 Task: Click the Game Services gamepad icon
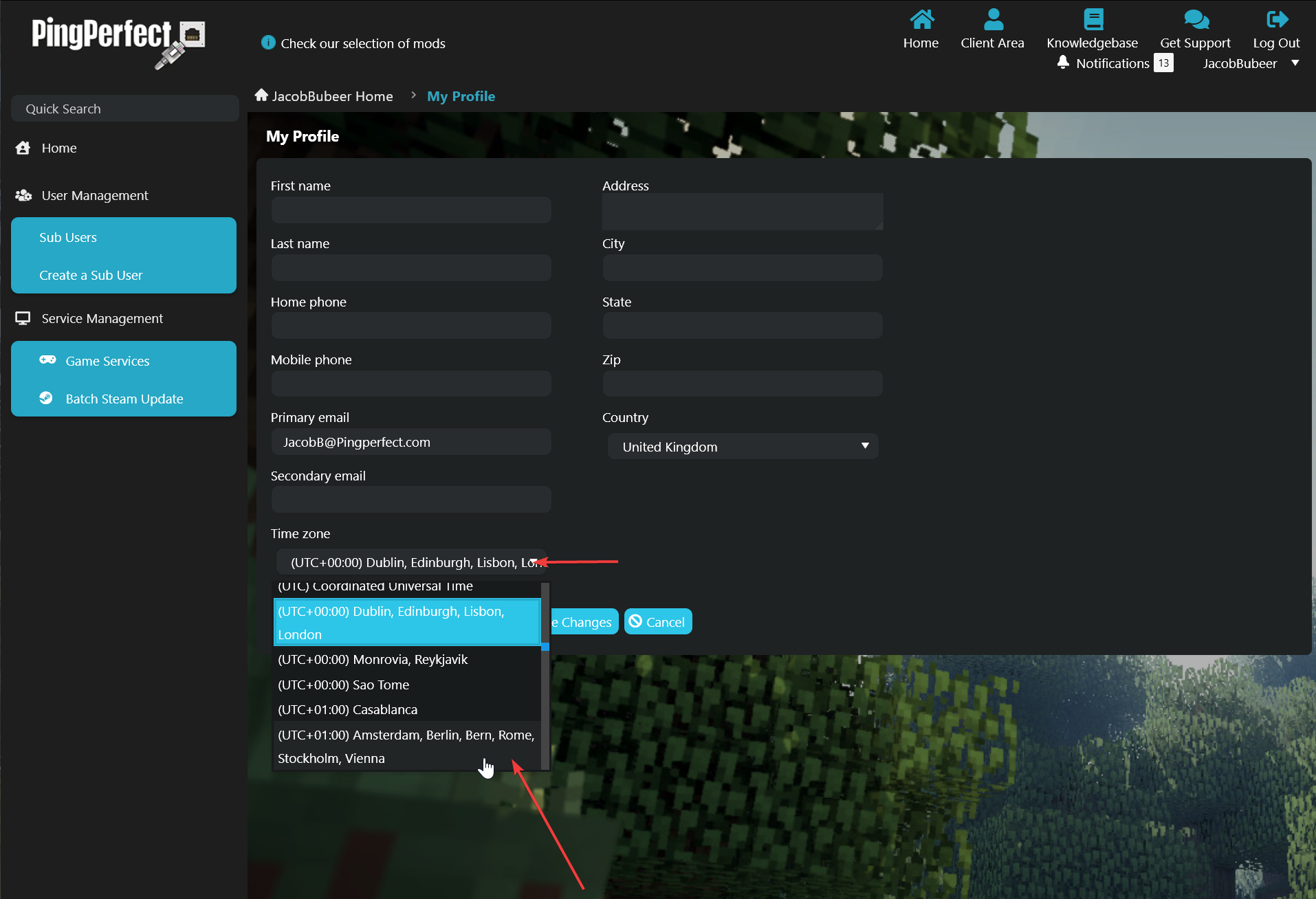[x=47, y=360]
